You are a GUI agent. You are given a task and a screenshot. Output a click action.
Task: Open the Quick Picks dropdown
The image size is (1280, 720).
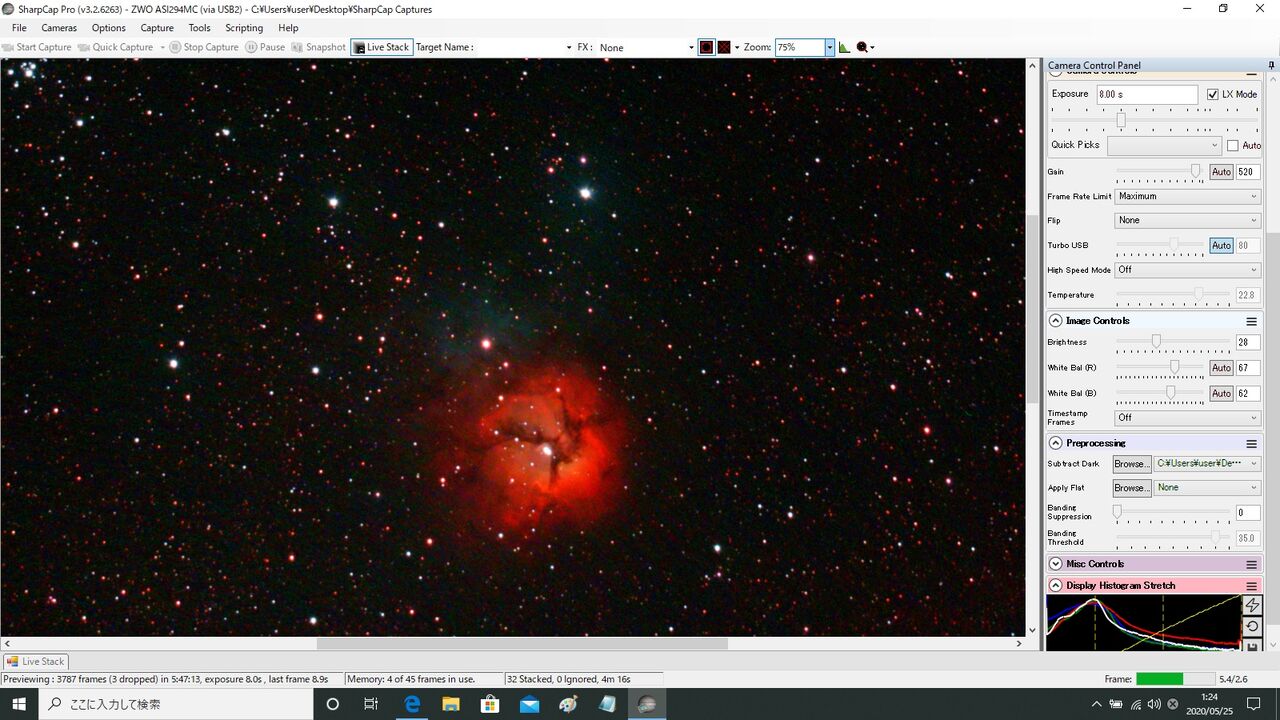click(1164, 146)
